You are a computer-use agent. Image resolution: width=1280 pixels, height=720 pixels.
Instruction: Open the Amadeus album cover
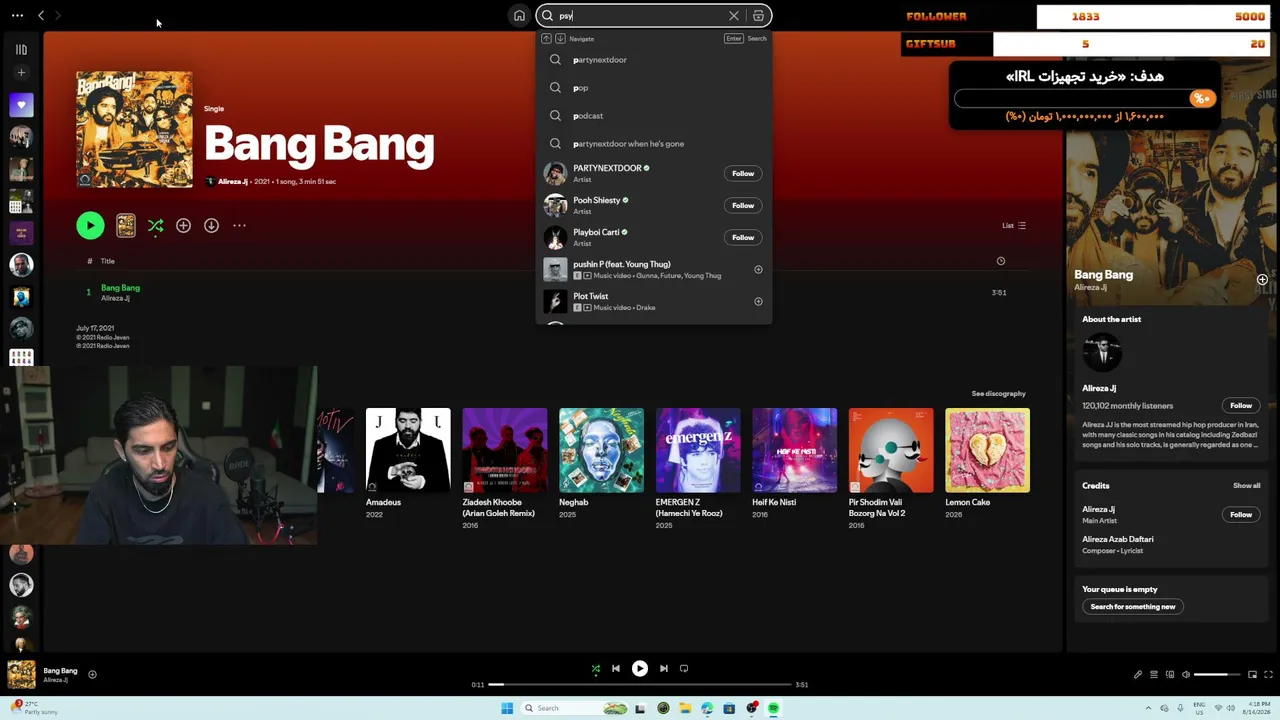(408, 450)
